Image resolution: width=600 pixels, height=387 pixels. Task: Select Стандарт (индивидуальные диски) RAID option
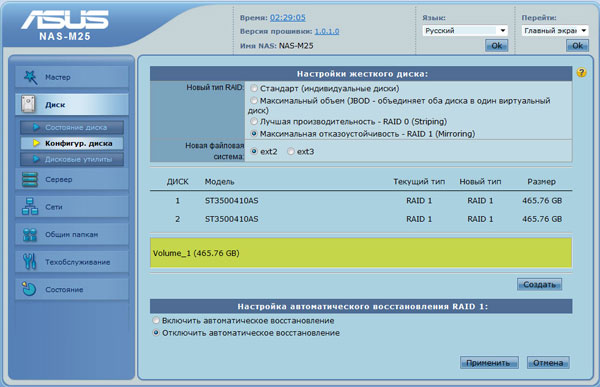pos(254,88)
